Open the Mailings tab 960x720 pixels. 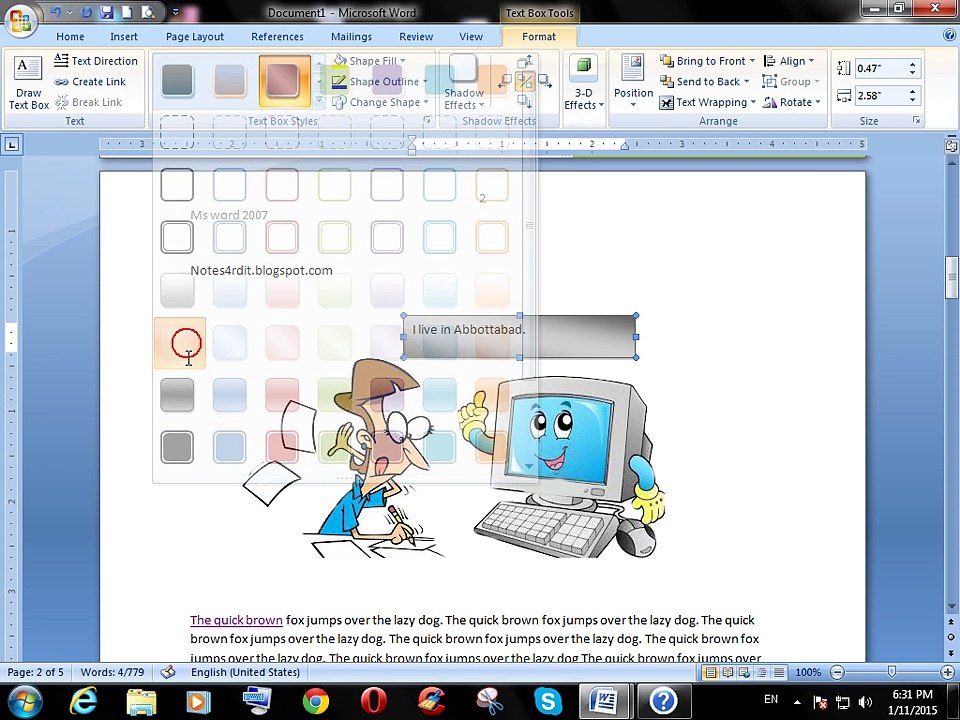point(351,37)
